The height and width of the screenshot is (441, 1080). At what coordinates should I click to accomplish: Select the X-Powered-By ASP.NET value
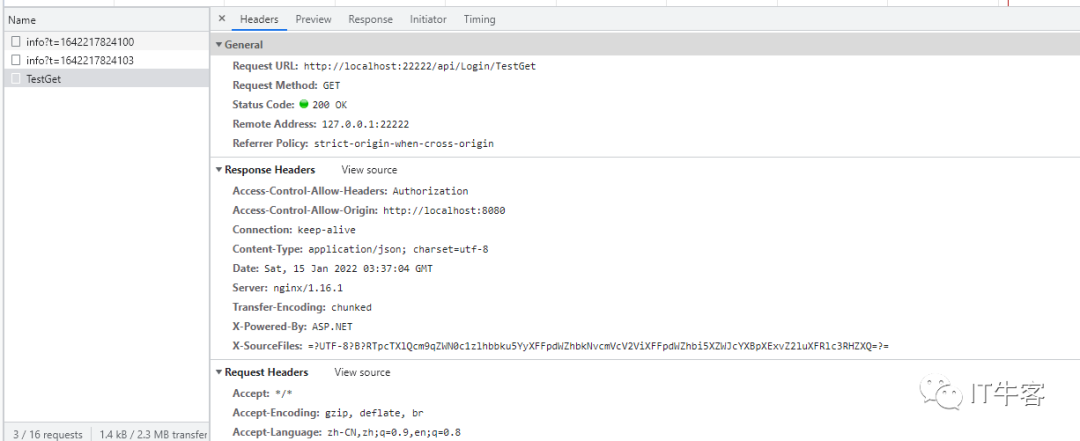point(332,326)
